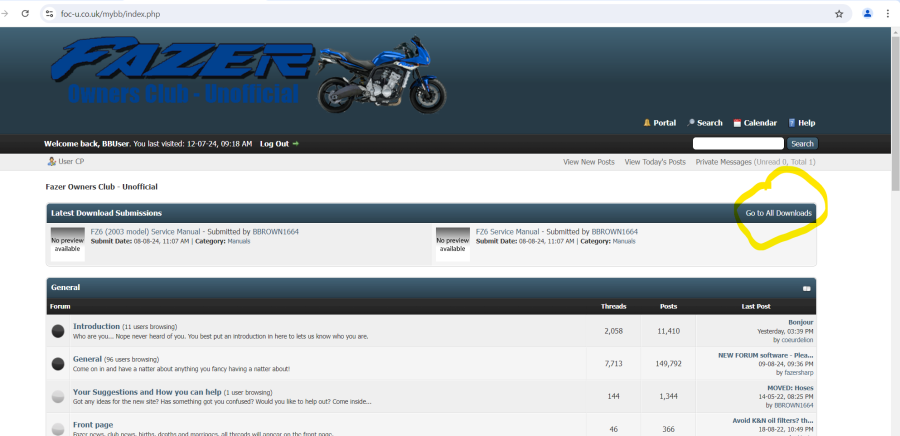
Task: Open the Portal menu link
Action: tap(665, 123)
